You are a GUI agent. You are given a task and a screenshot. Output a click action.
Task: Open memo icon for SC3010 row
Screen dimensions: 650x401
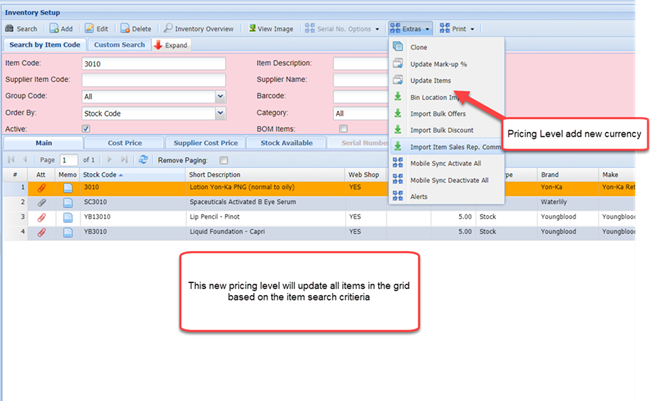pos(67,202)
